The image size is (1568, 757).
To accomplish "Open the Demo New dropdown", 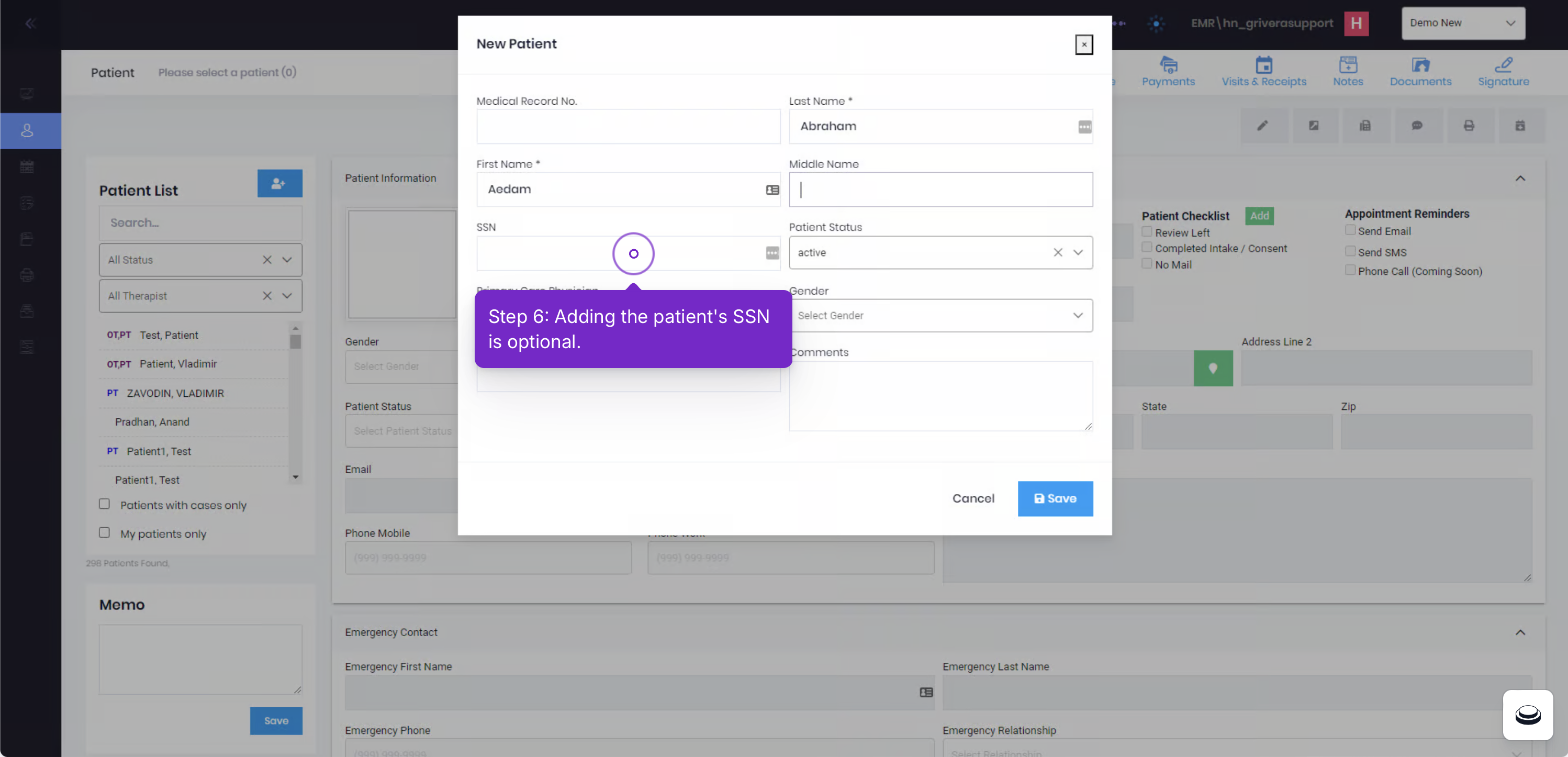I will (1463, 23).
